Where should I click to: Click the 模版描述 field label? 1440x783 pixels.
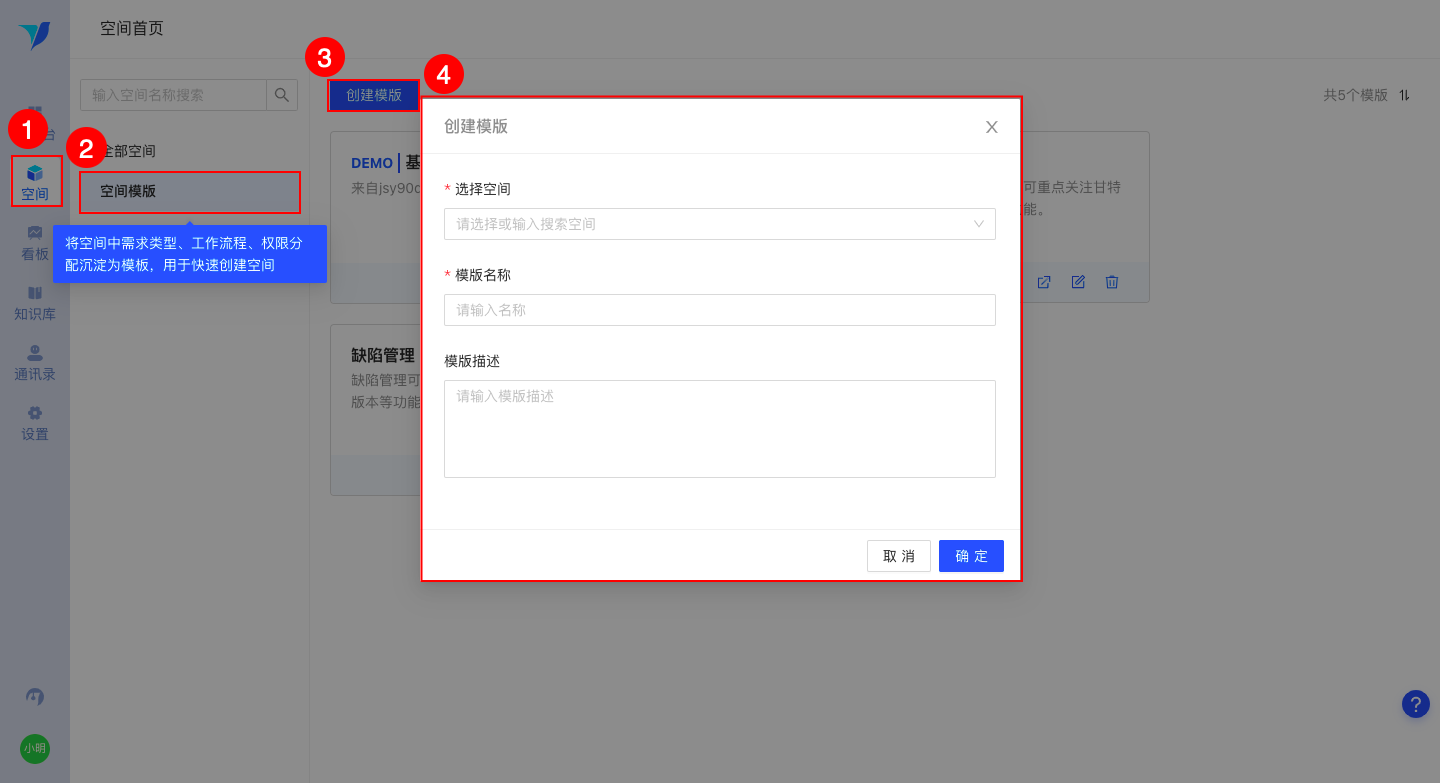pyautogui.click(x=472, y=361)
